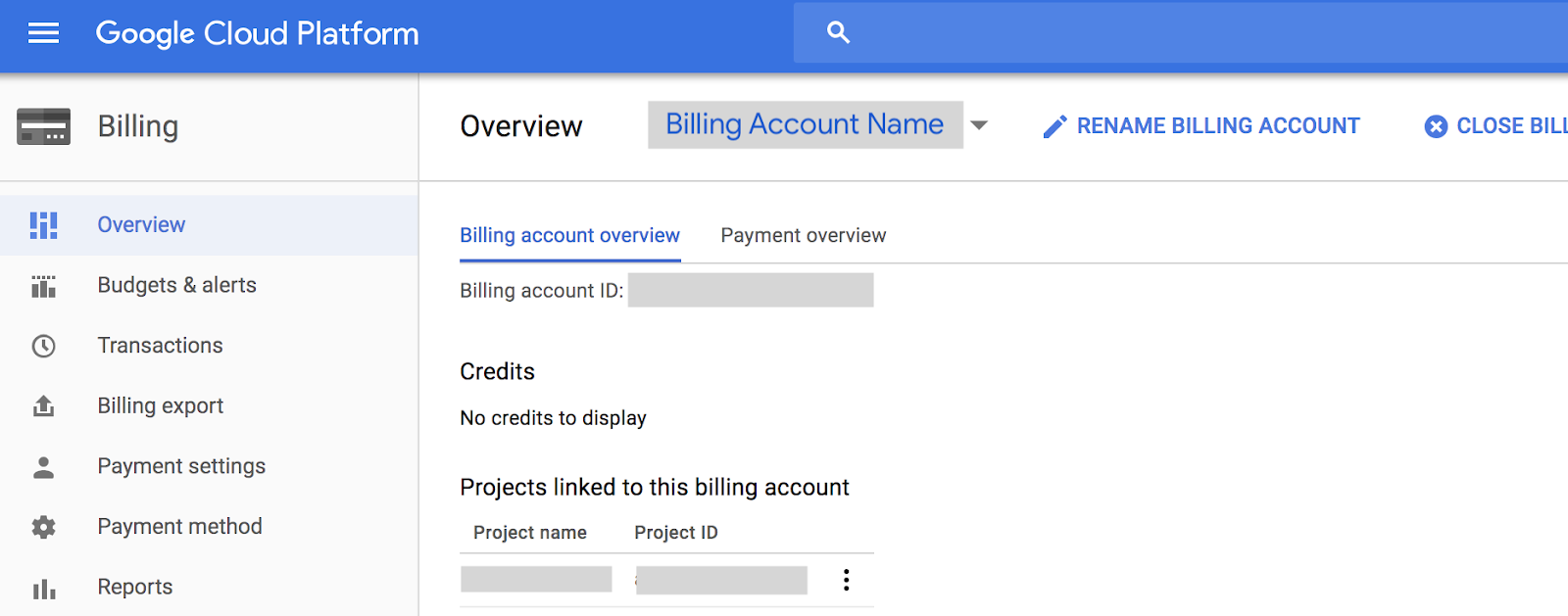1568x616 pixels.
Task: Click Rename Billing Account button
Action: 1202,126
